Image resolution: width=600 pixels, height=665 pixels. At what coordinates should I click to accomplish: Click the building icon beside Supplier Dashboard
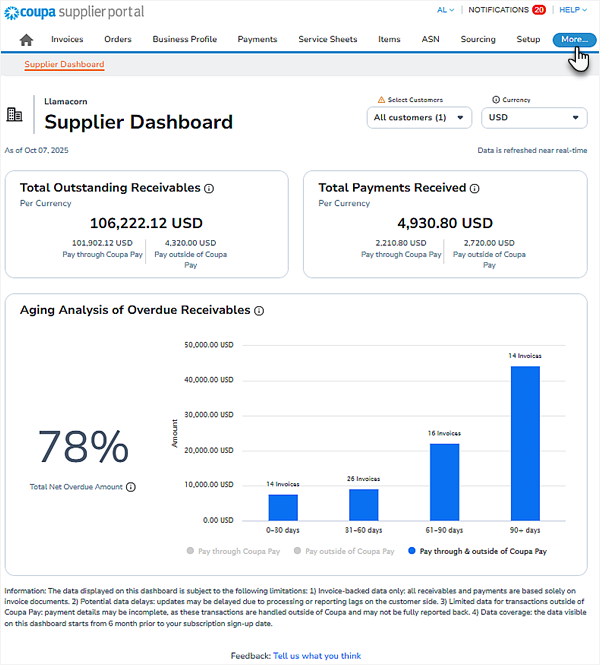coord(15,115)
